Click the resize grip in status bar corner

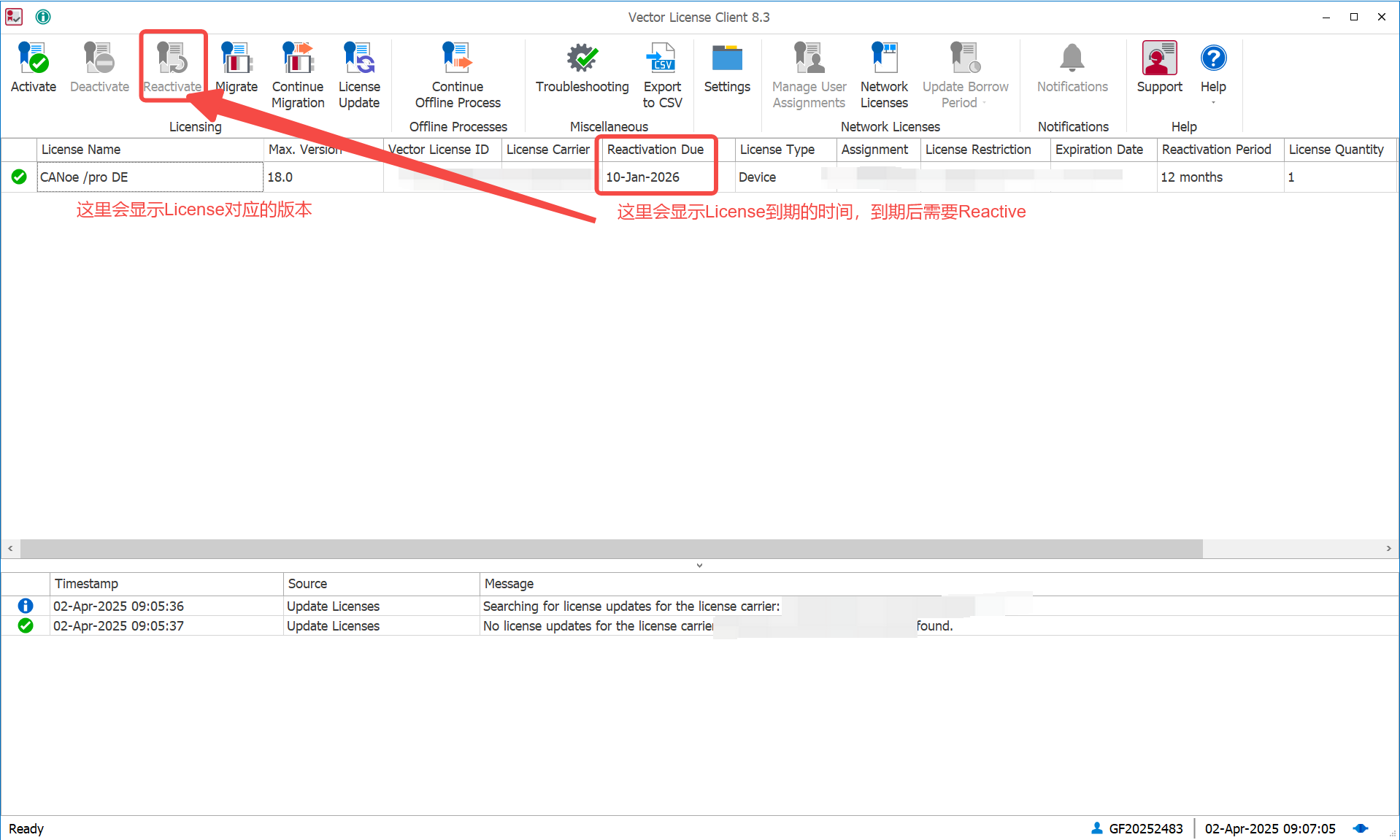coord(1393,833)
